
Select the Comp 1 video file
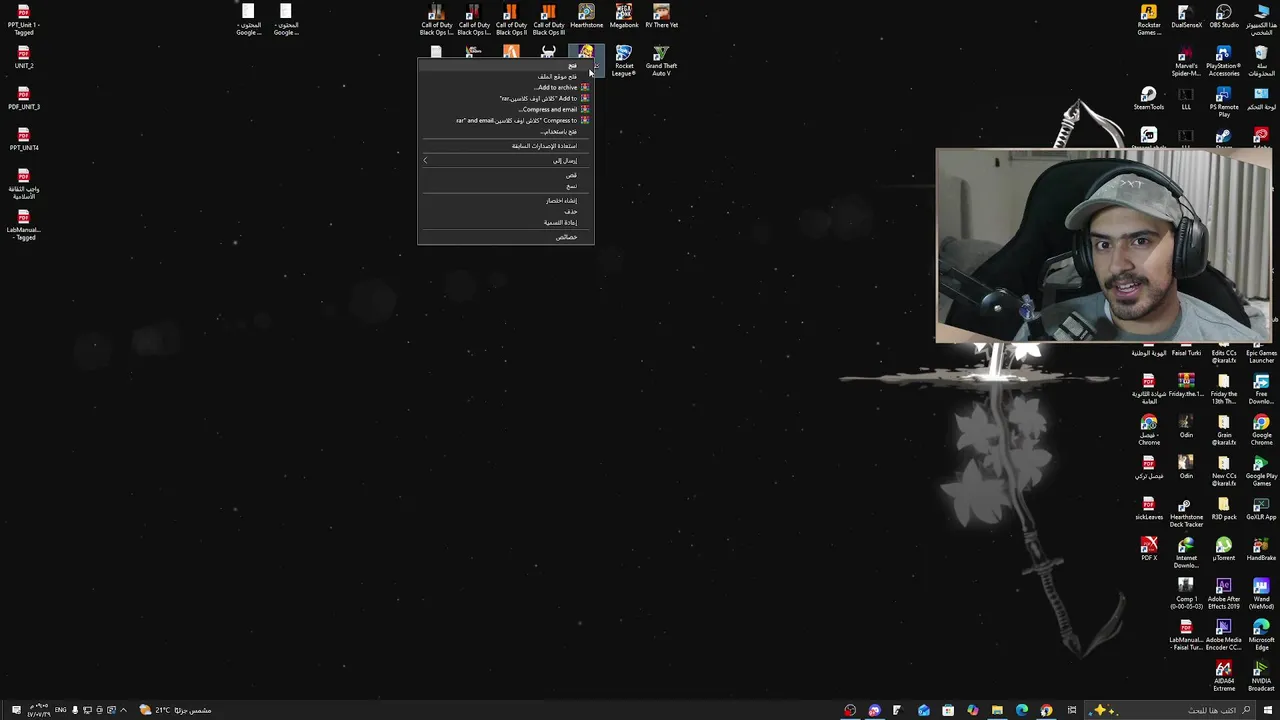pos(1186,594)
